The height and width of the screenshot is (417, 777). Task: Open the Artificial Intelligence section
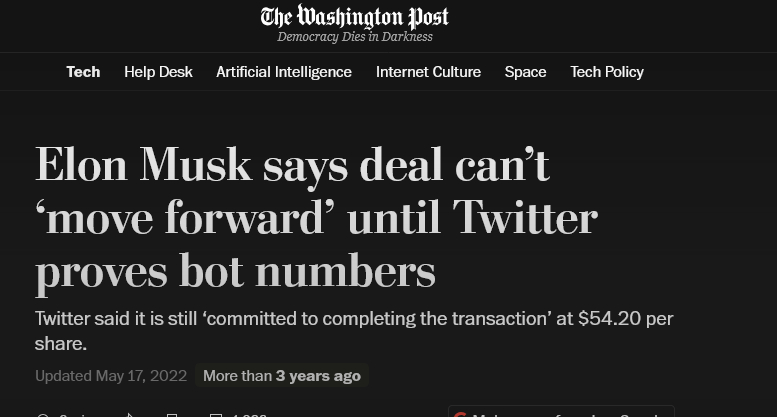coord(284,72)
